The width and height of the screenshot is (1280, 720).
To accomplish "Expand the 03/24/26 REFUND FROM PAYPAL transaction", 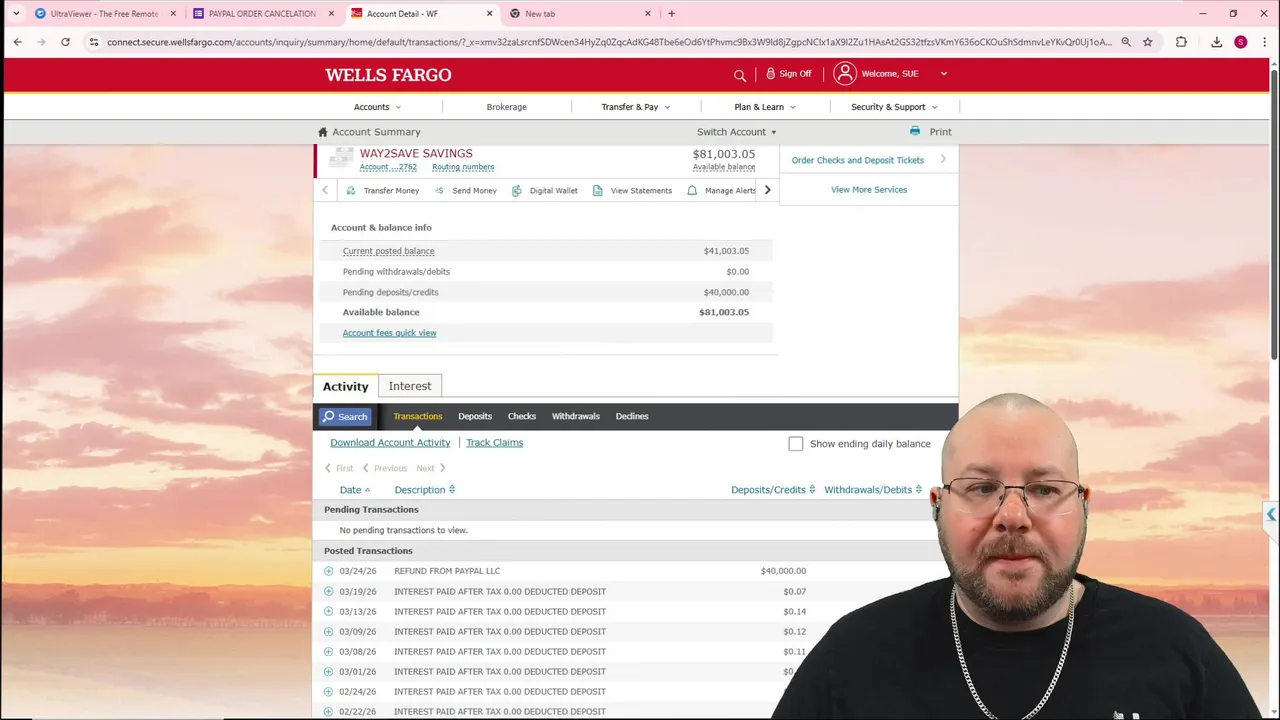I will pyautogui.click(x=329, y=571).
